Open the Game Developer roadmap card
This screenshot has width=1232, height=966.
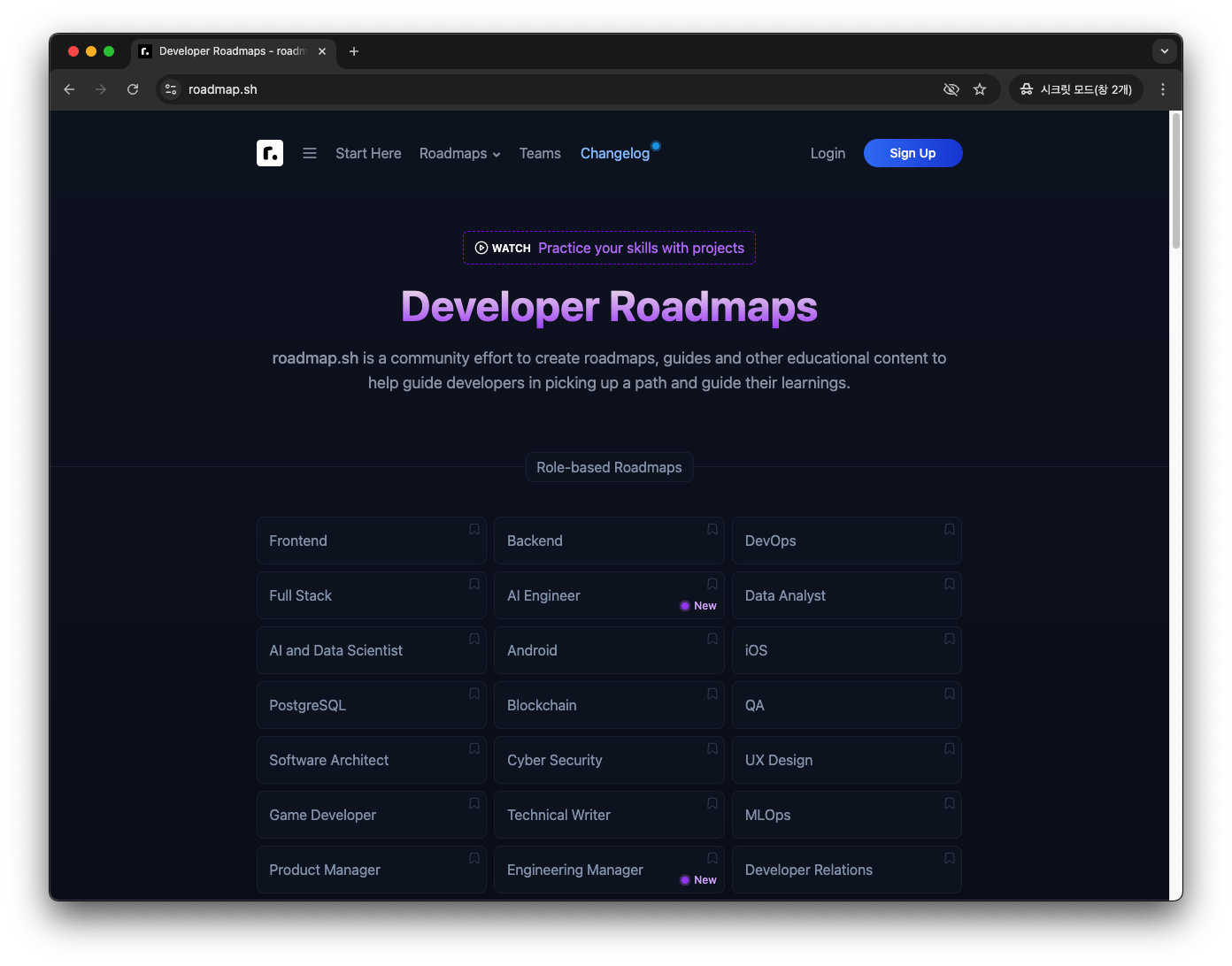[x=372, y=815]
